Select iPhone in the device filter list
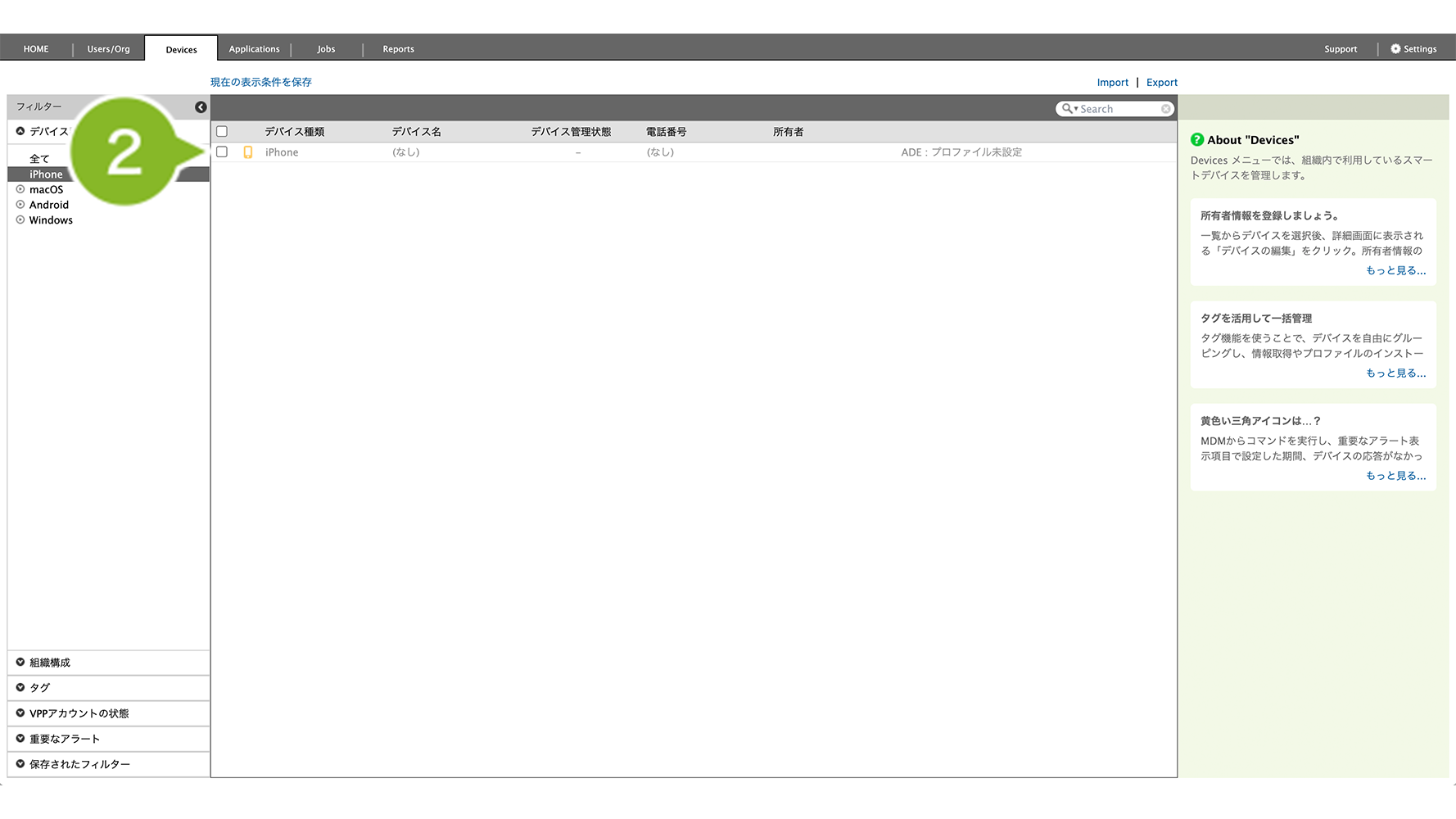 pyautogui.click(x=46, y=174)
